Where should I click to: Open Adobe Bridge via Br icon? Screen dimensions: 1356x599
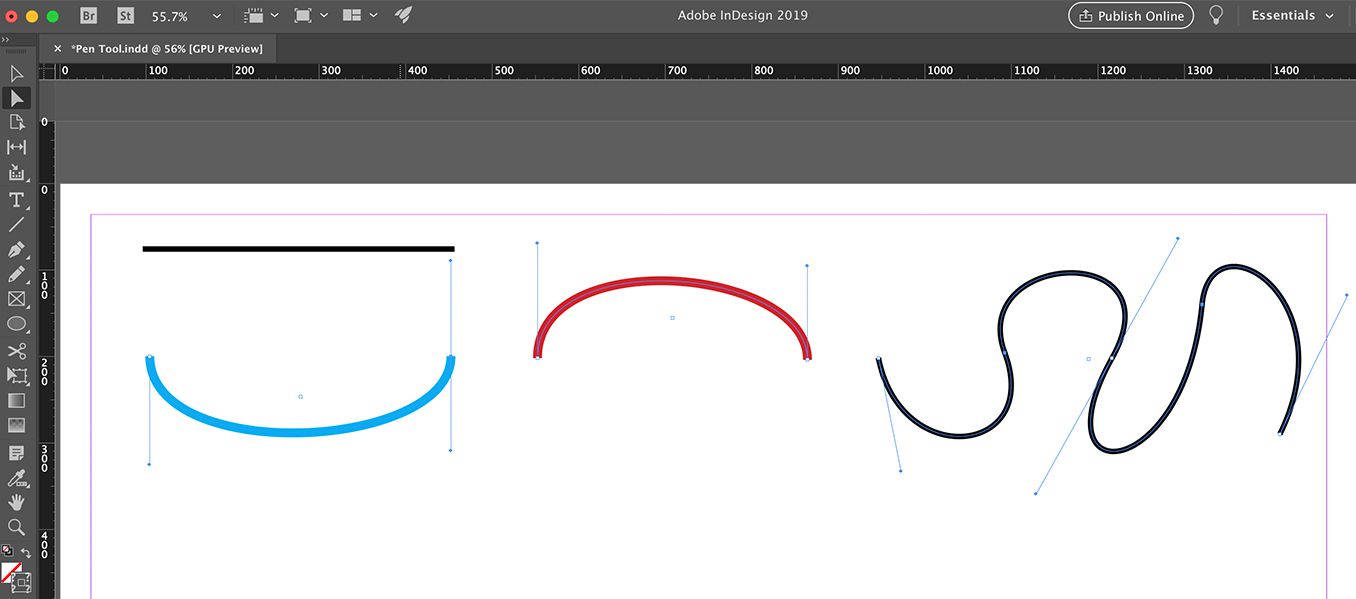[x=89, y=16]
